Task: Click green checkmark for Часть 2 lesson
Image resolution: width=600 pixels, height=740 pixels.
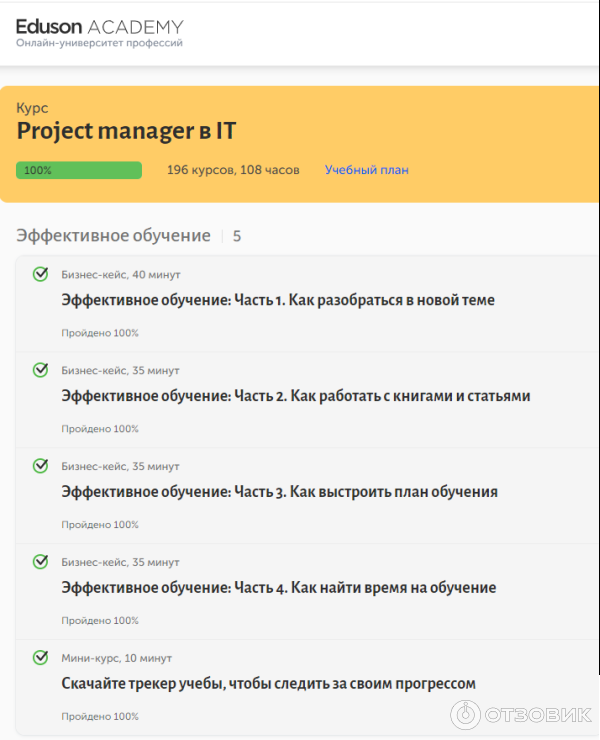Action: (40, 370)
